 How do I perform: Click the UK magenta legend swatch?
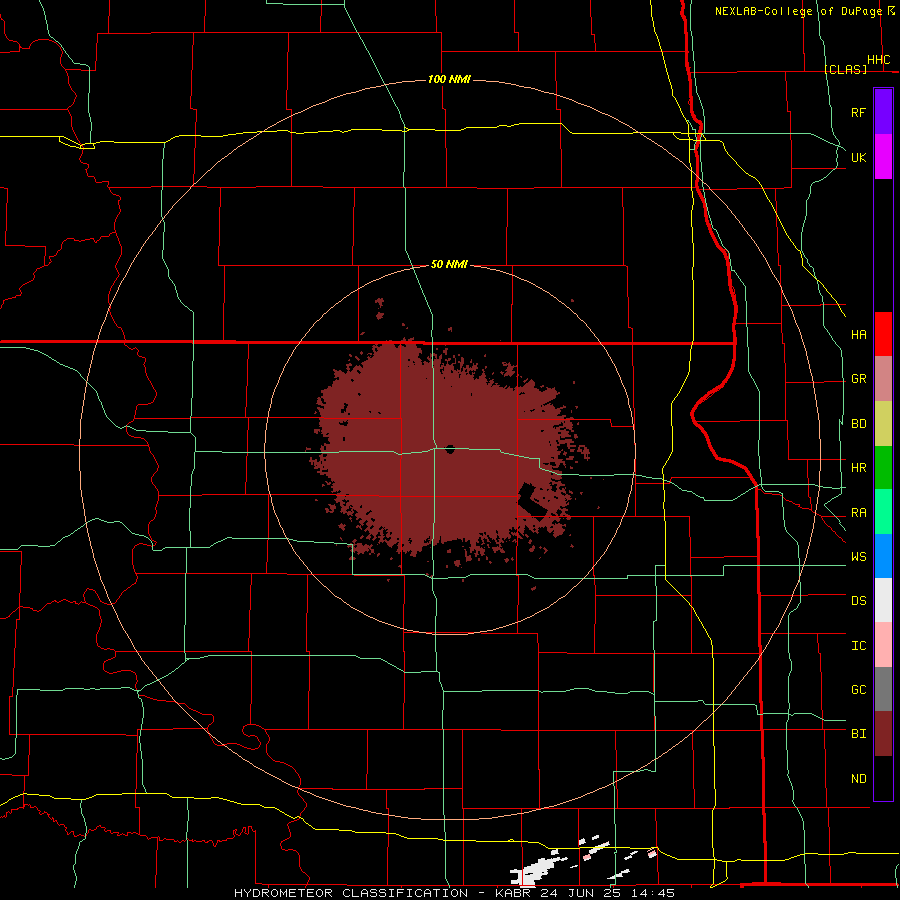click(883, 157)
